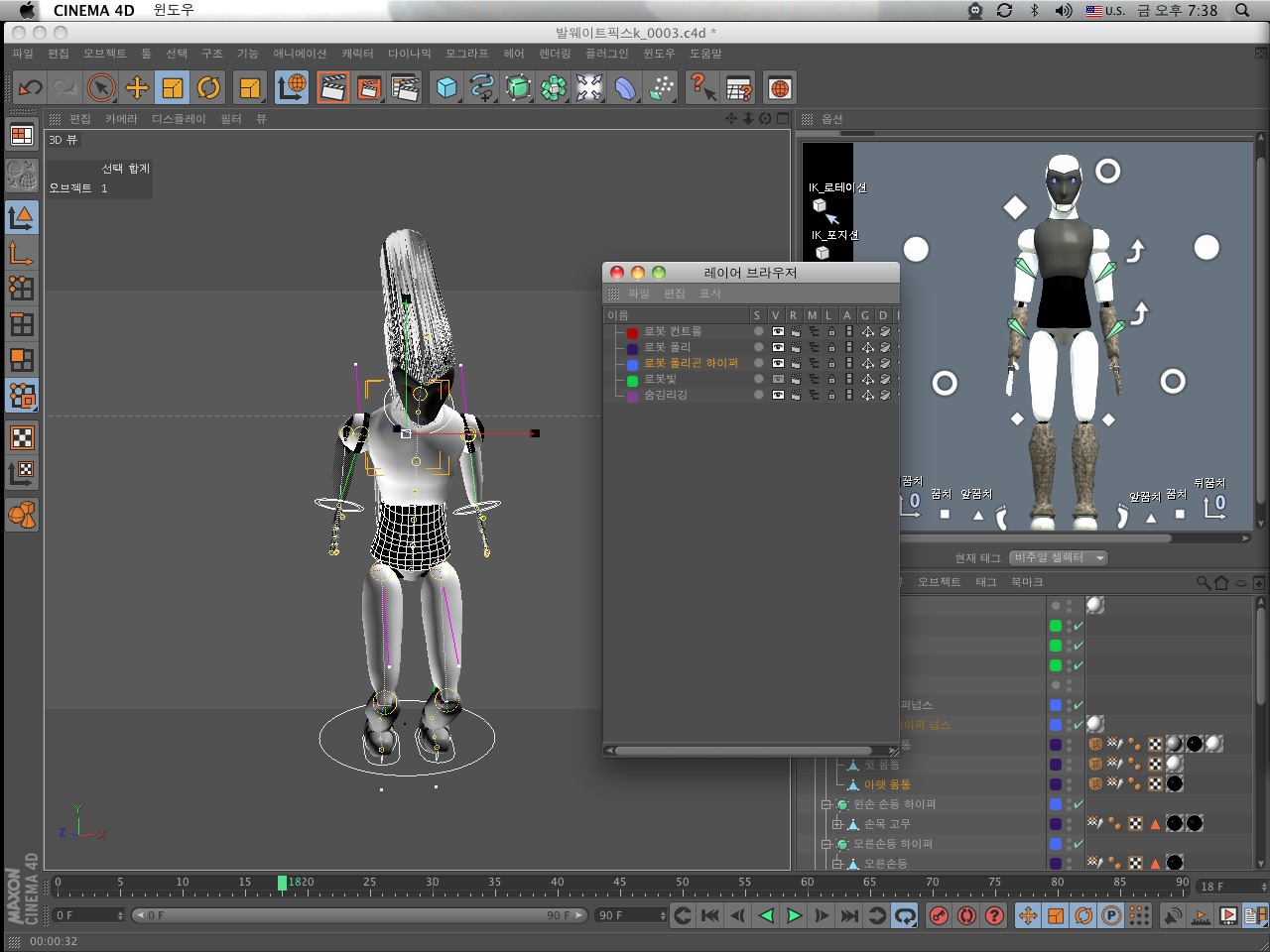
Task: Click the globe web icon in toolbar
Action: [x=780, y=87]
